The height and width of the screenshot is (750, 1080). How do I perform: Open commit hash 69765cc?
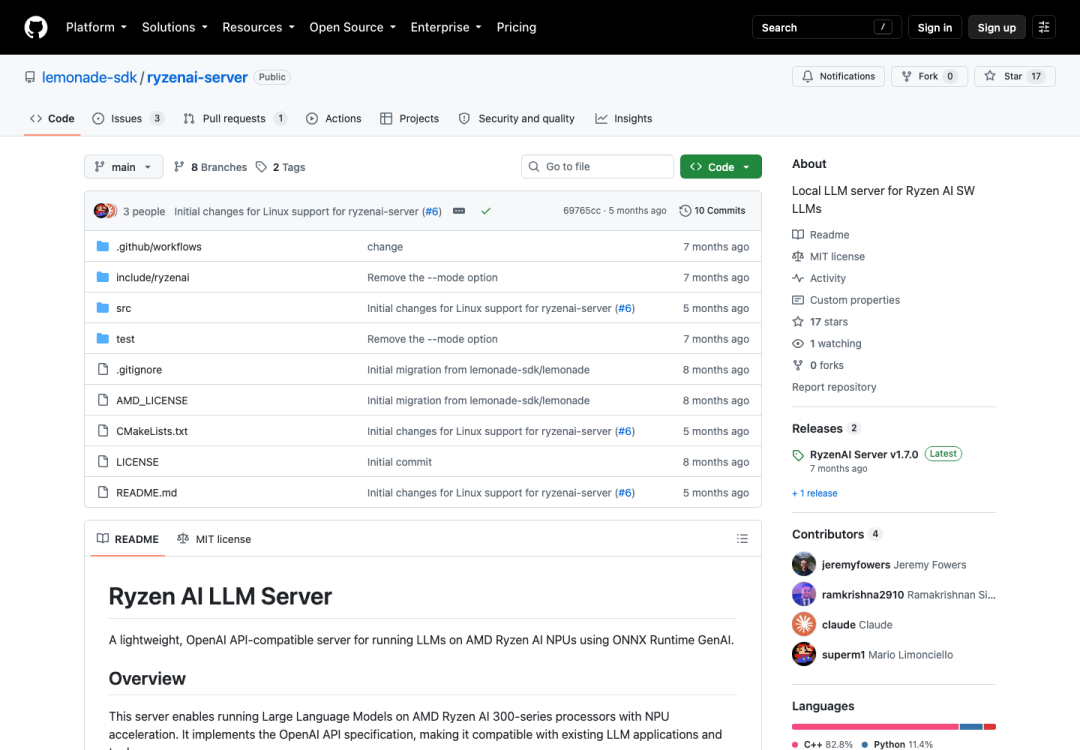coord(582,211)
